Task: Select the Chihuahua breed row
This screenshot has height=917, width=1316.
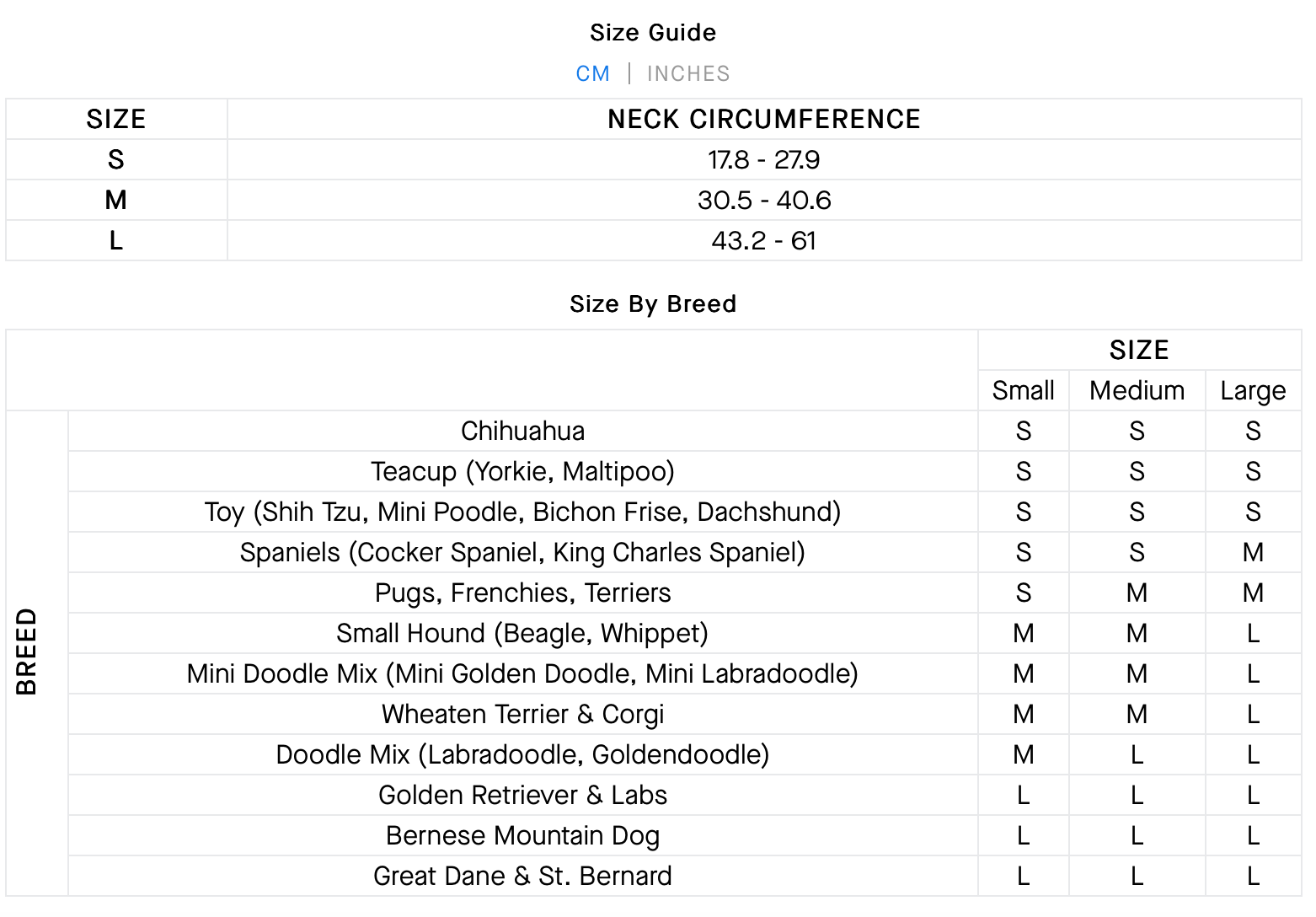Action: (522, 432)
